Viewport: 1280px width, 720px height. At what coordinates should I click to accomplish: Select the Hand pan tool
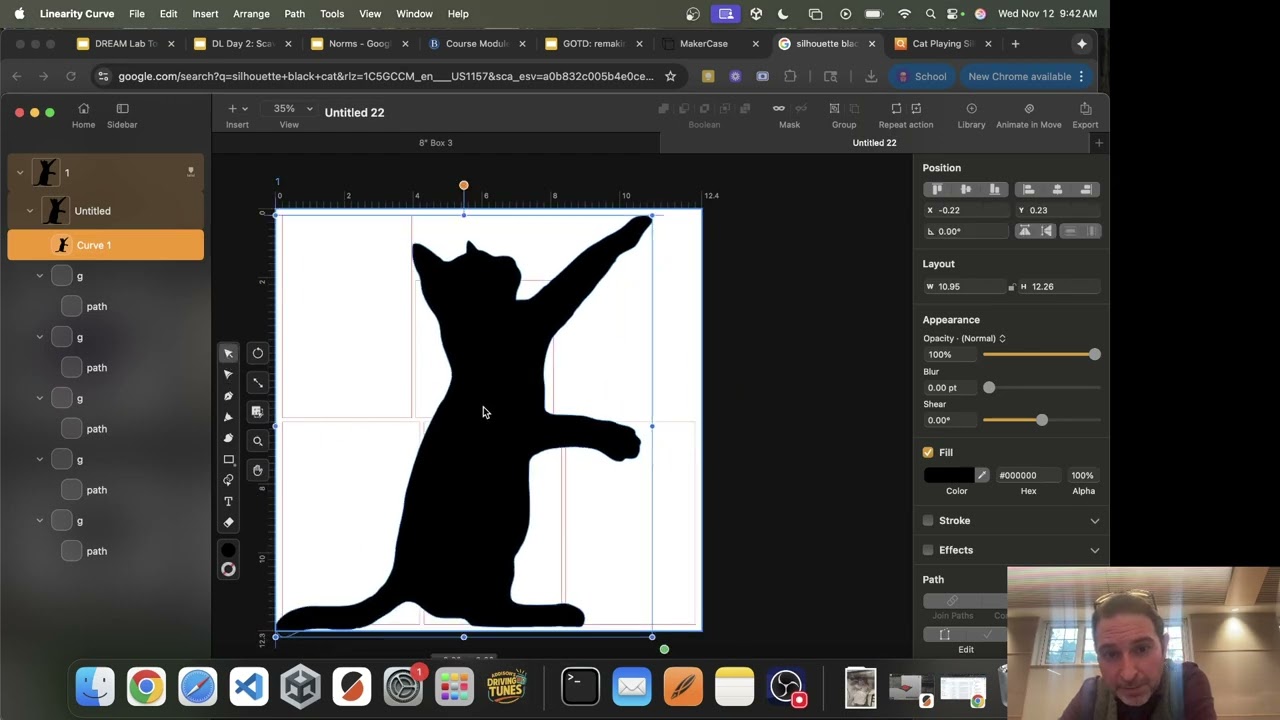258,470
